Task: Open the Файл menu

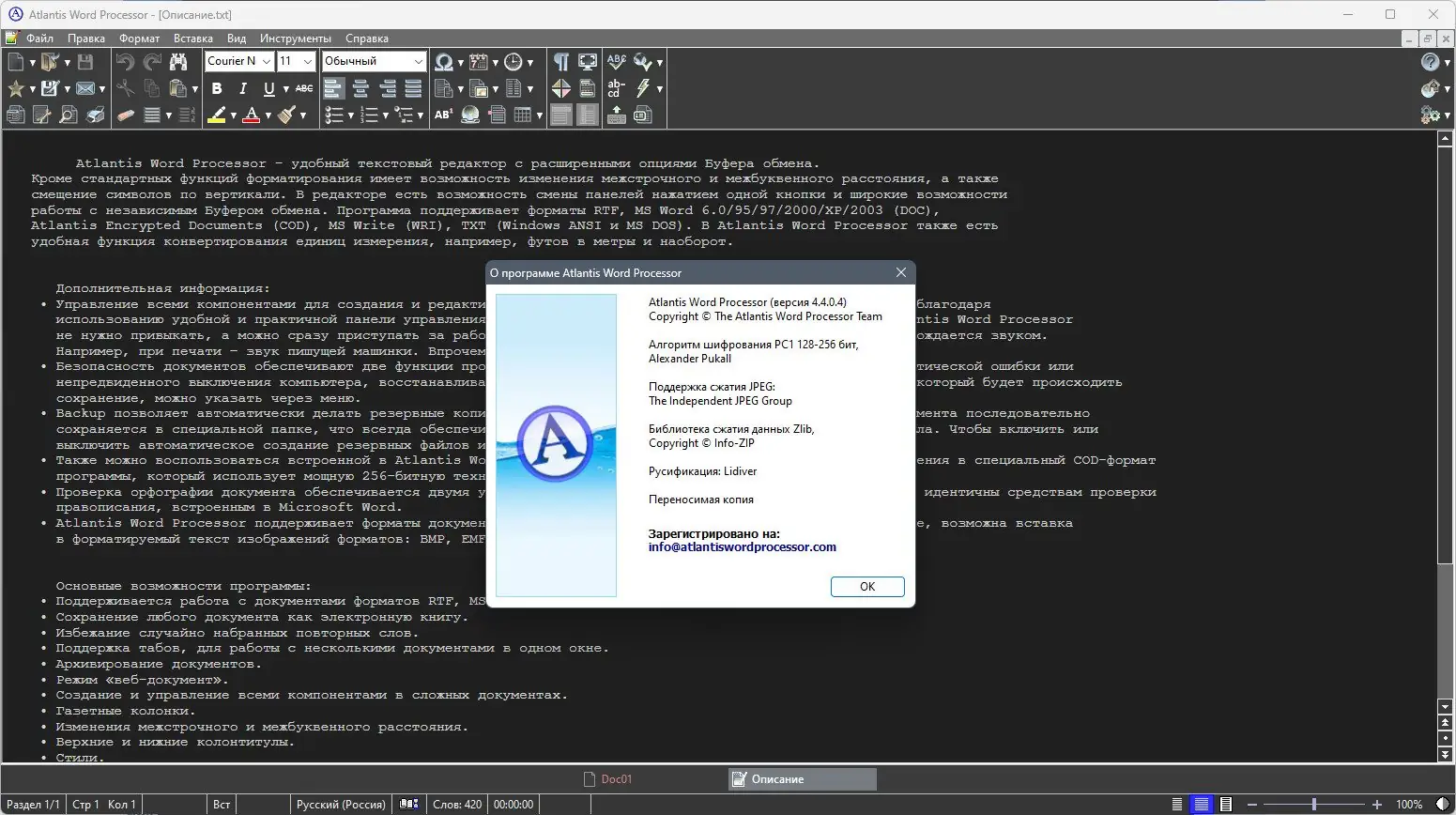Action: [x=40, y=38]
